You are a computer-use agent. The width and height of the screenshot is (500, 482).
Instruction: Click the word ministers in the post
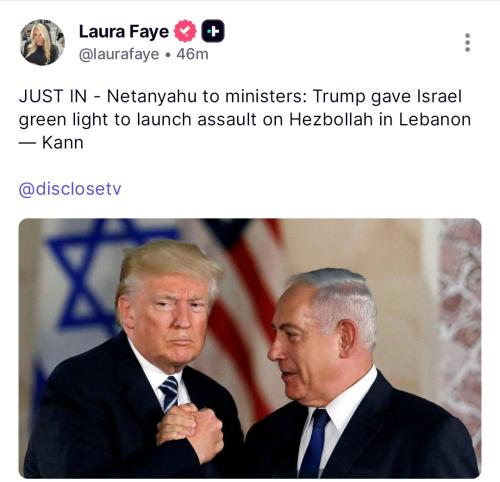click(266, 96)
